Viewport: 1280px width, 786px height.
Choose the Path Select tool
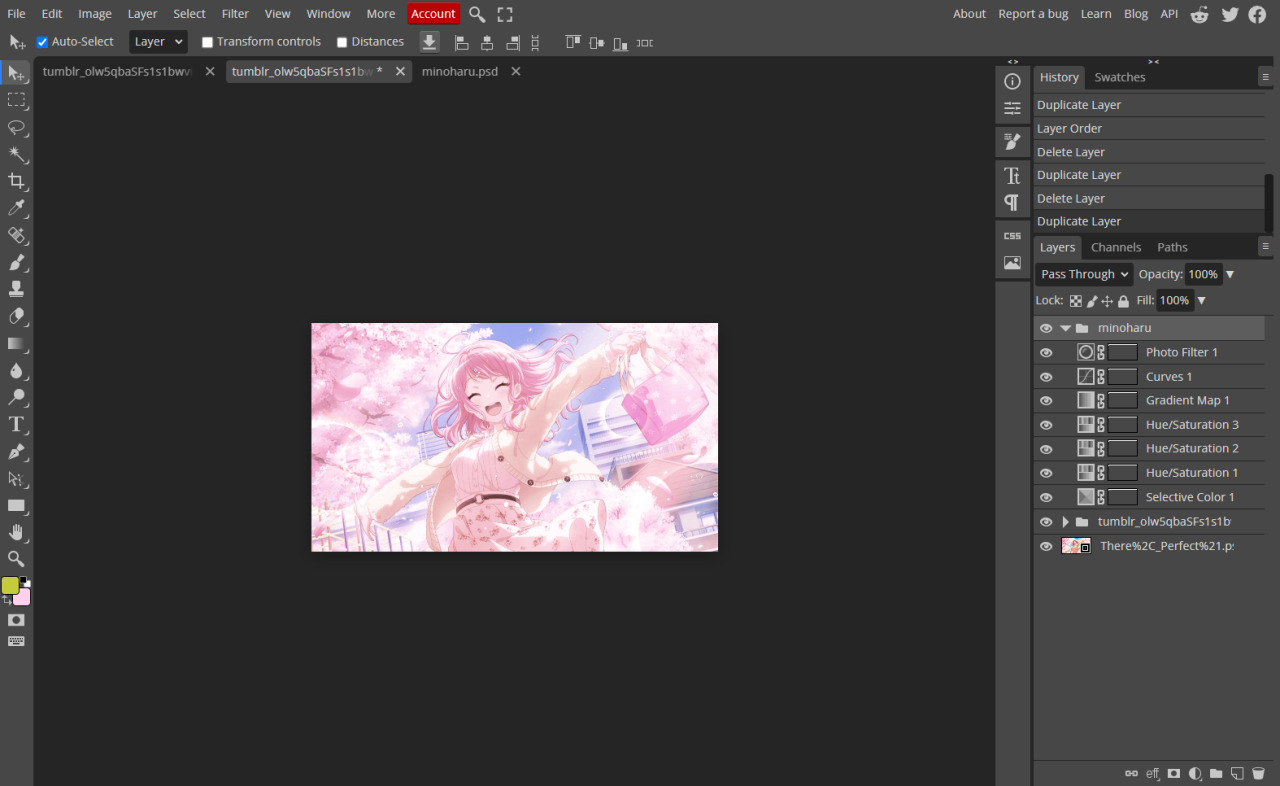[x=17, y=478]
